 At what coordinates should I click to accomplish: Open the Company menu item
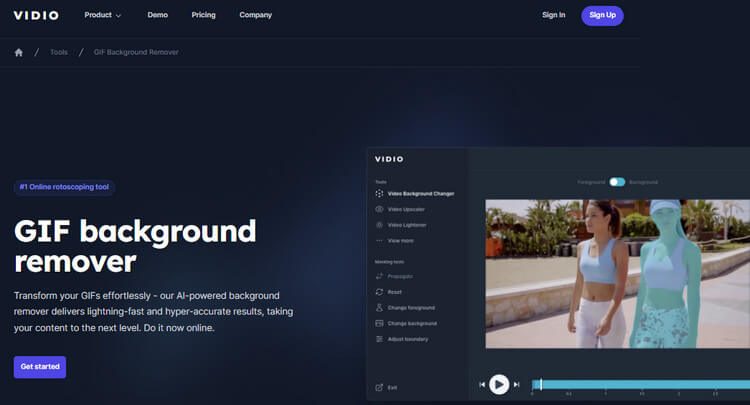click(255, 15)
